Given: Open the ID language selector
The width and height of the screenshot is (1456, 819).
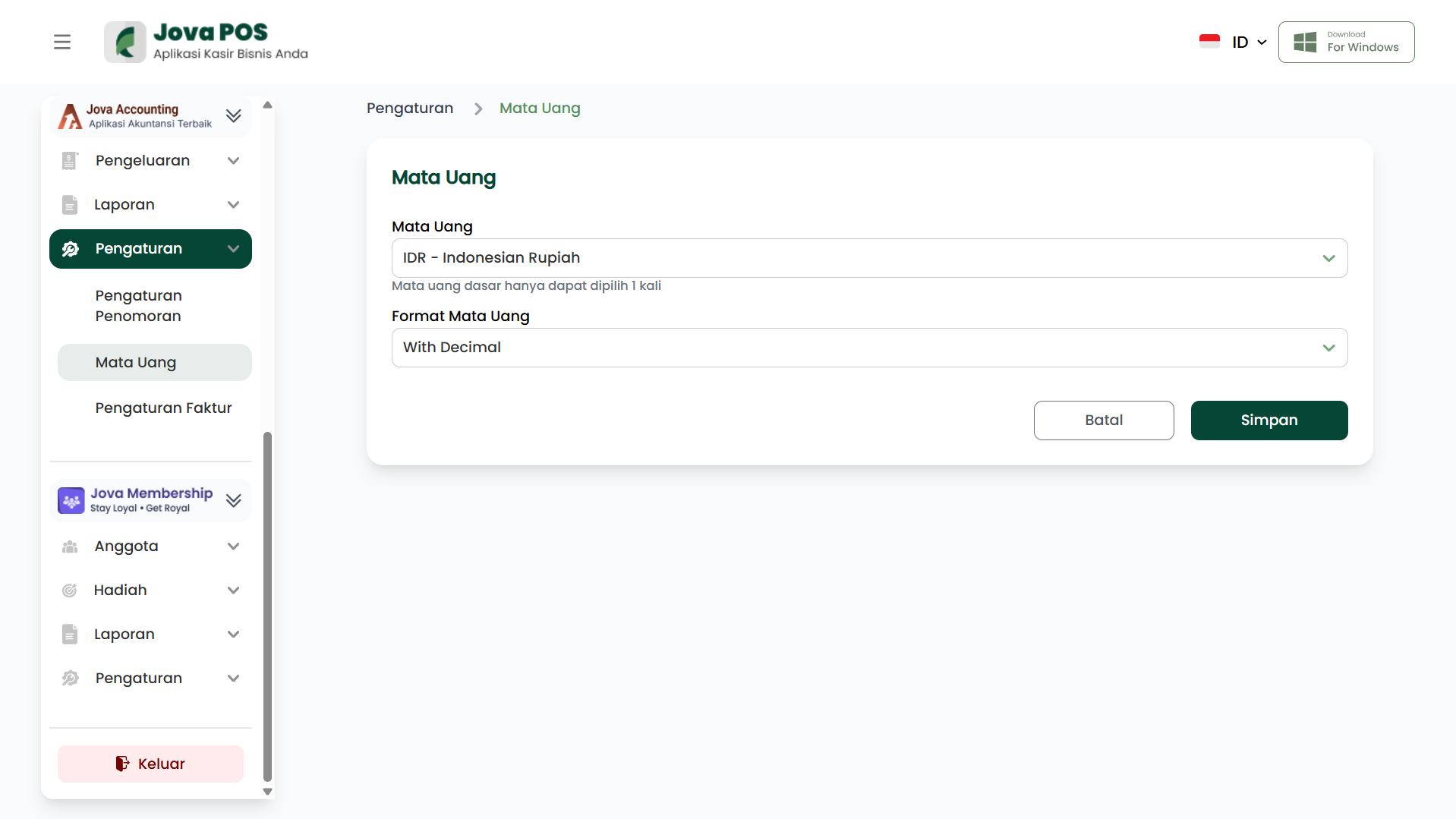Looking at the screenshot, I should [x=1249, y=43].
